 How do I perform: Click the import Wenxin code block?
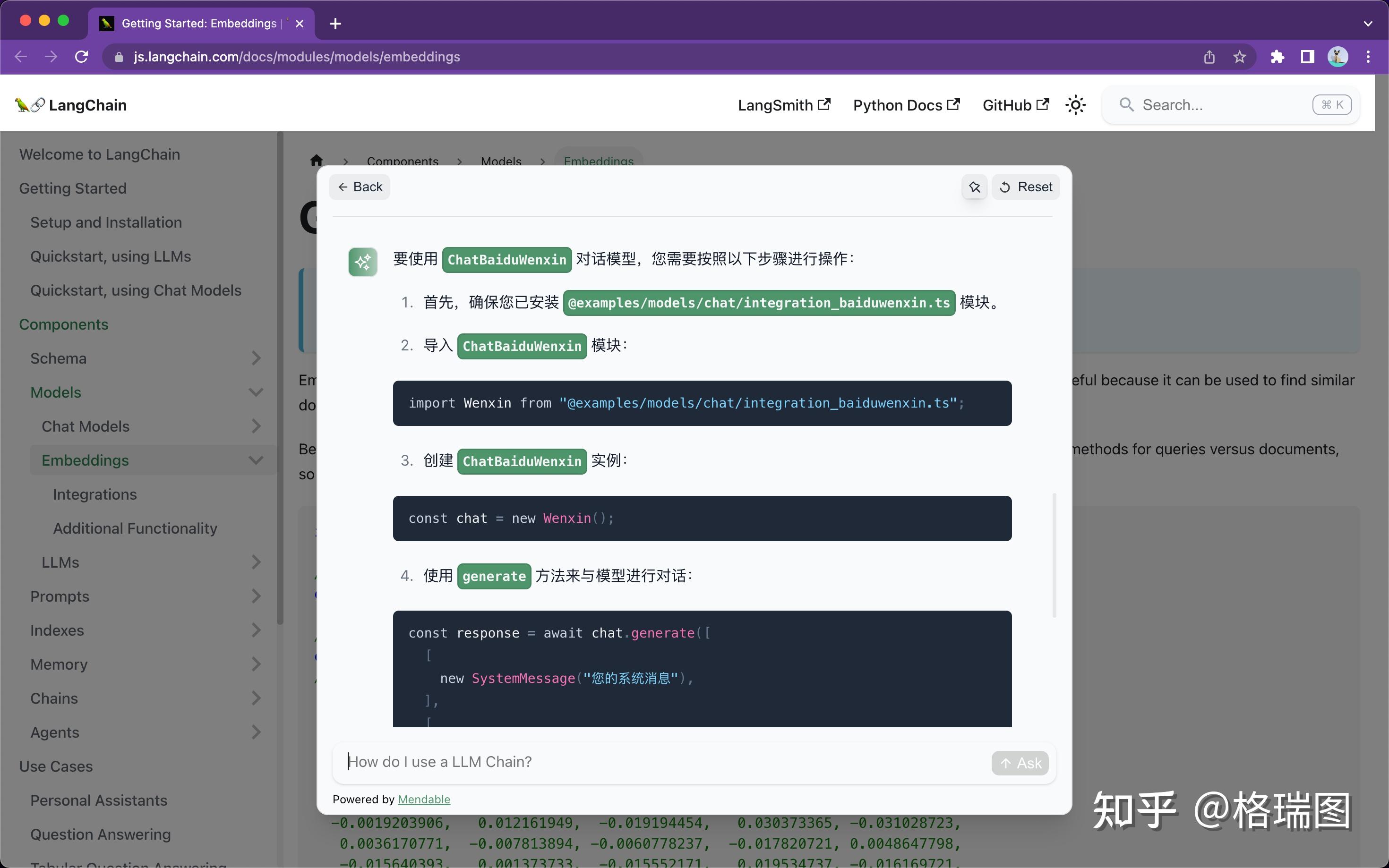[x=702, y=403]
